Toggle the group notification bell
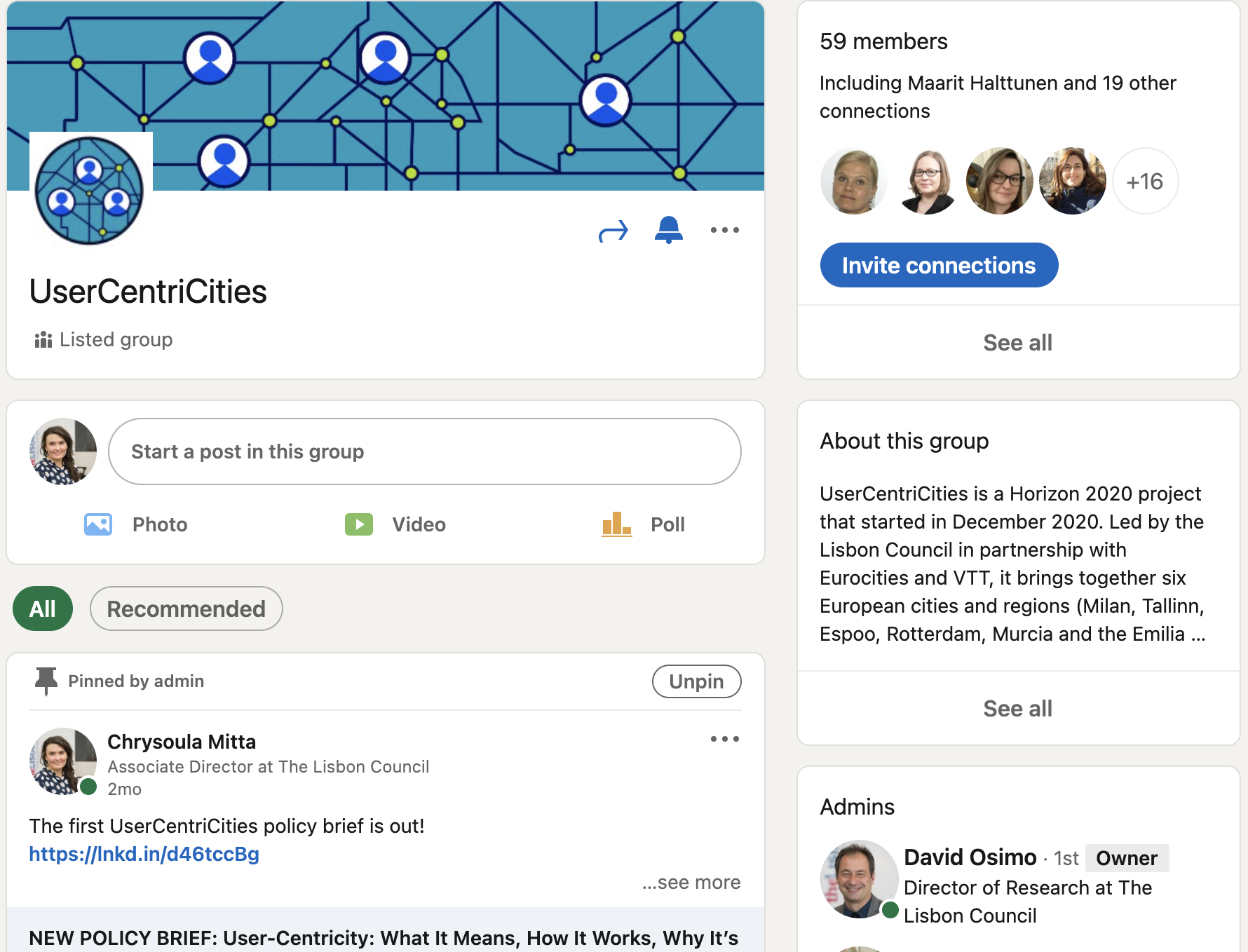 click(x=668, y=230)
